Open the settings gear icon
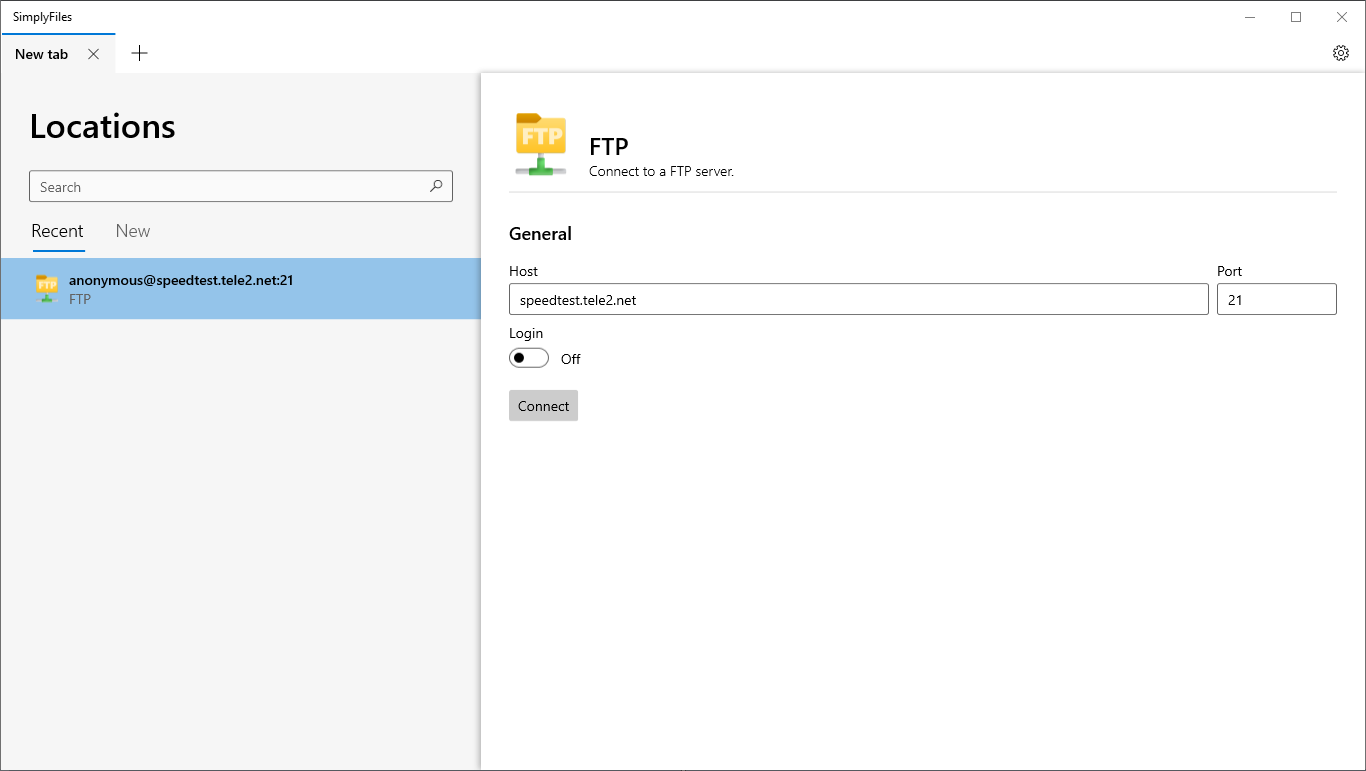1366x771 pixels. [1341, 54]
